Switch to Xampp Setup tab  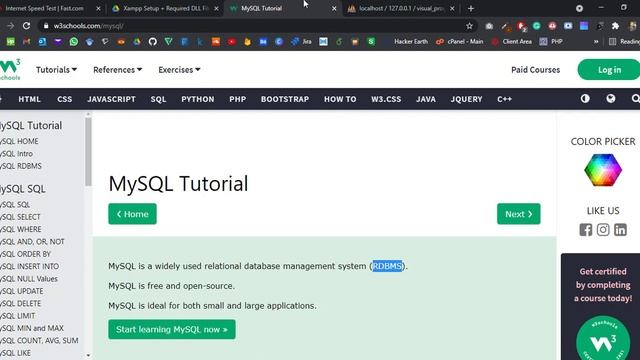165,8
